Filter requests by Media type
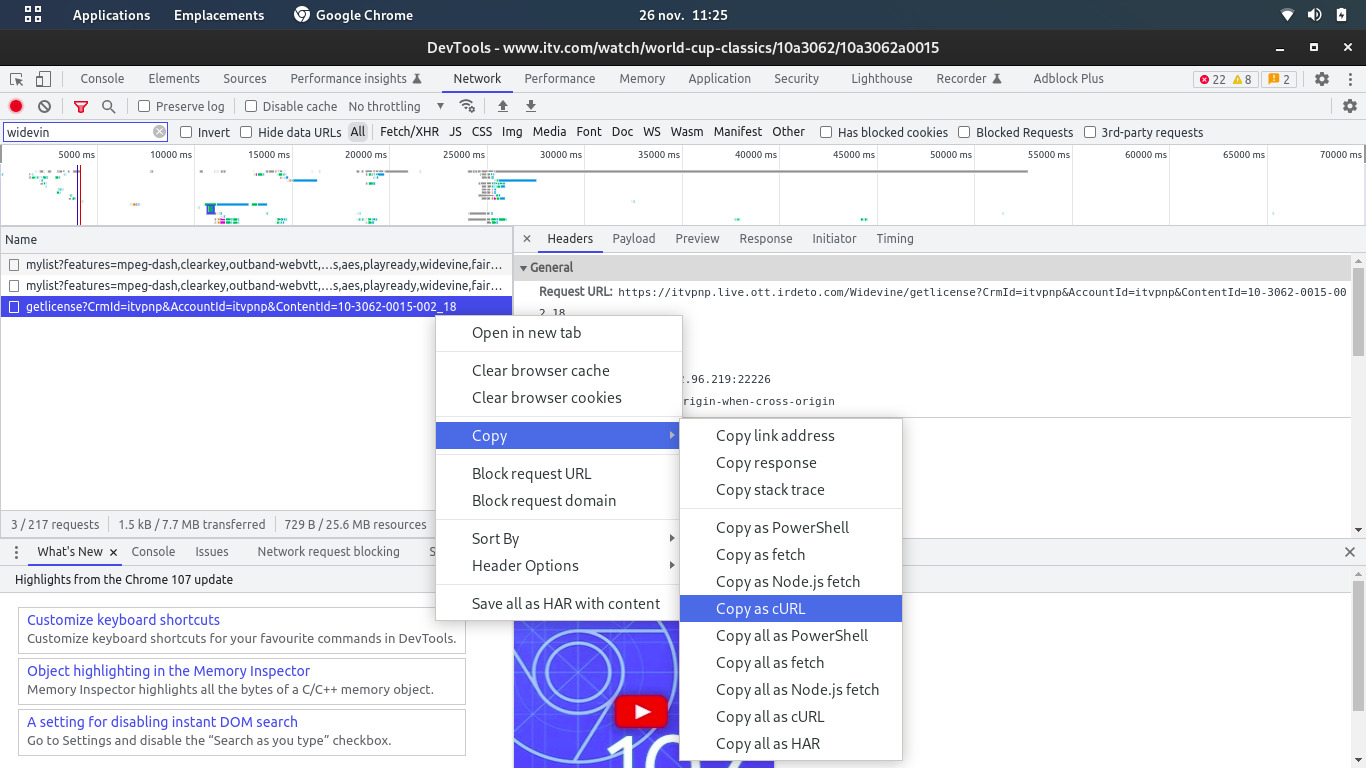 549,132
